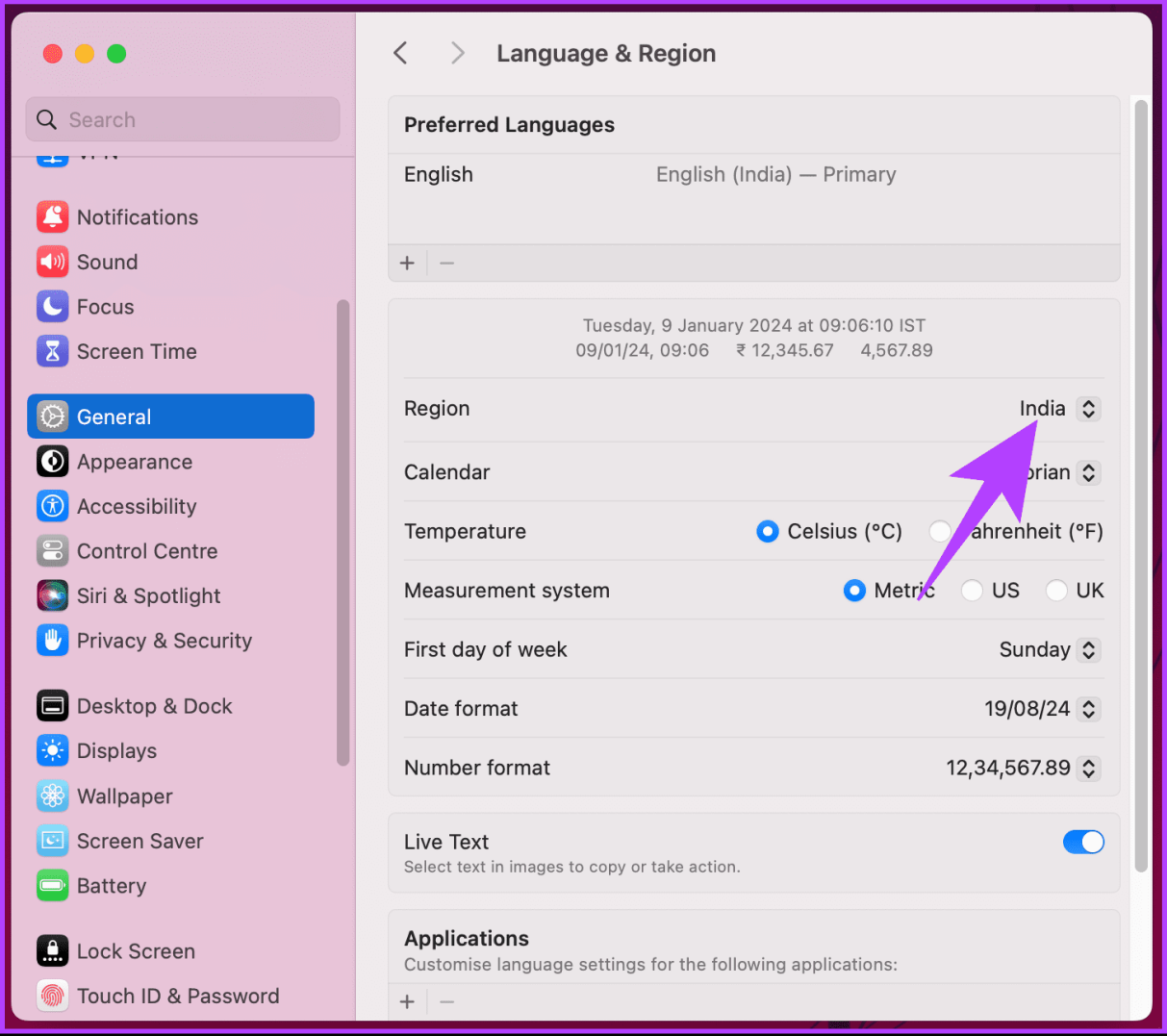1167x1036 pixels.
Task: Select Metric measurement system
Action: tap(854, 591)
